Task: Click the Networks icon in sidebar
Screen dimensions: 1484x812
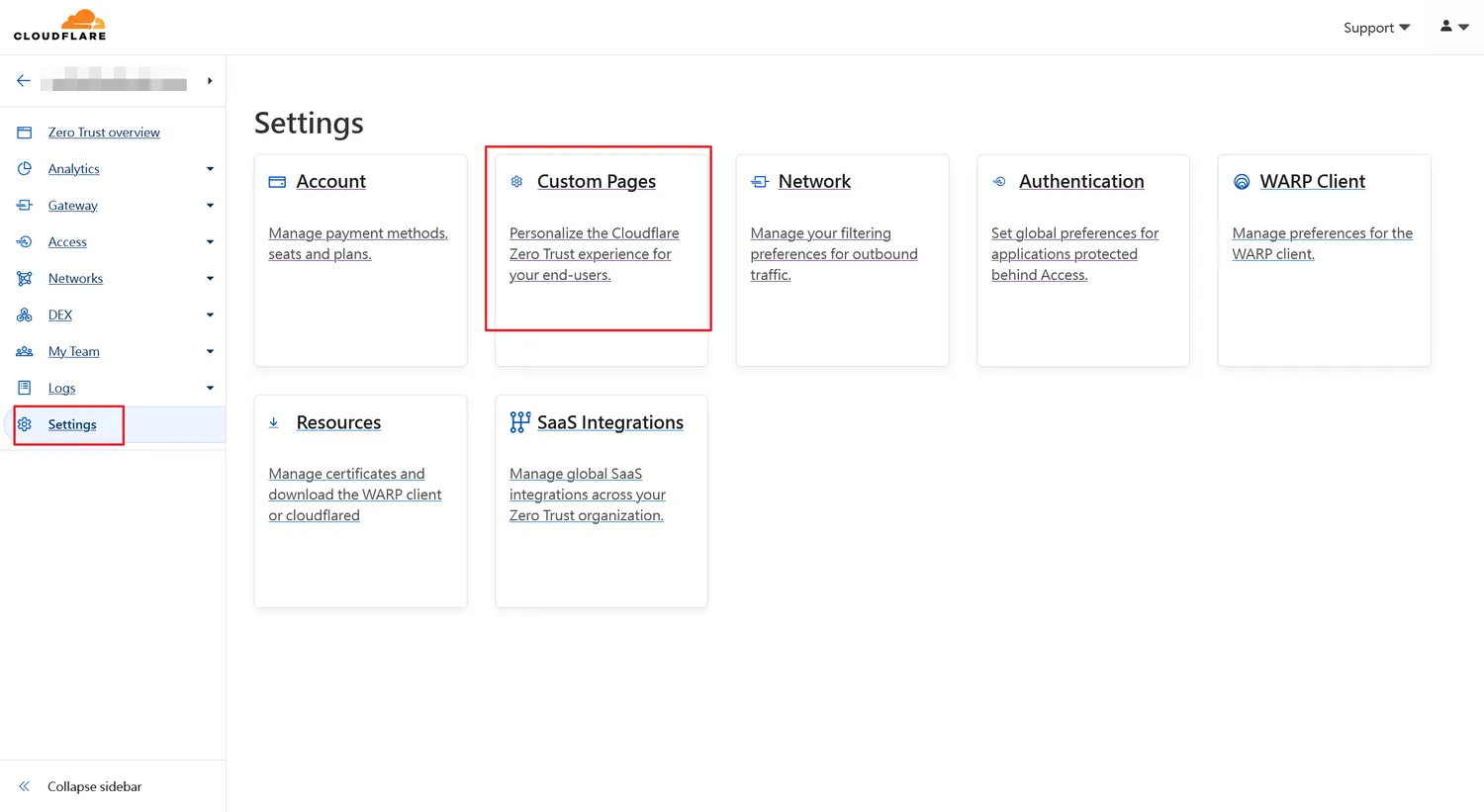Action: pos(25,279)
